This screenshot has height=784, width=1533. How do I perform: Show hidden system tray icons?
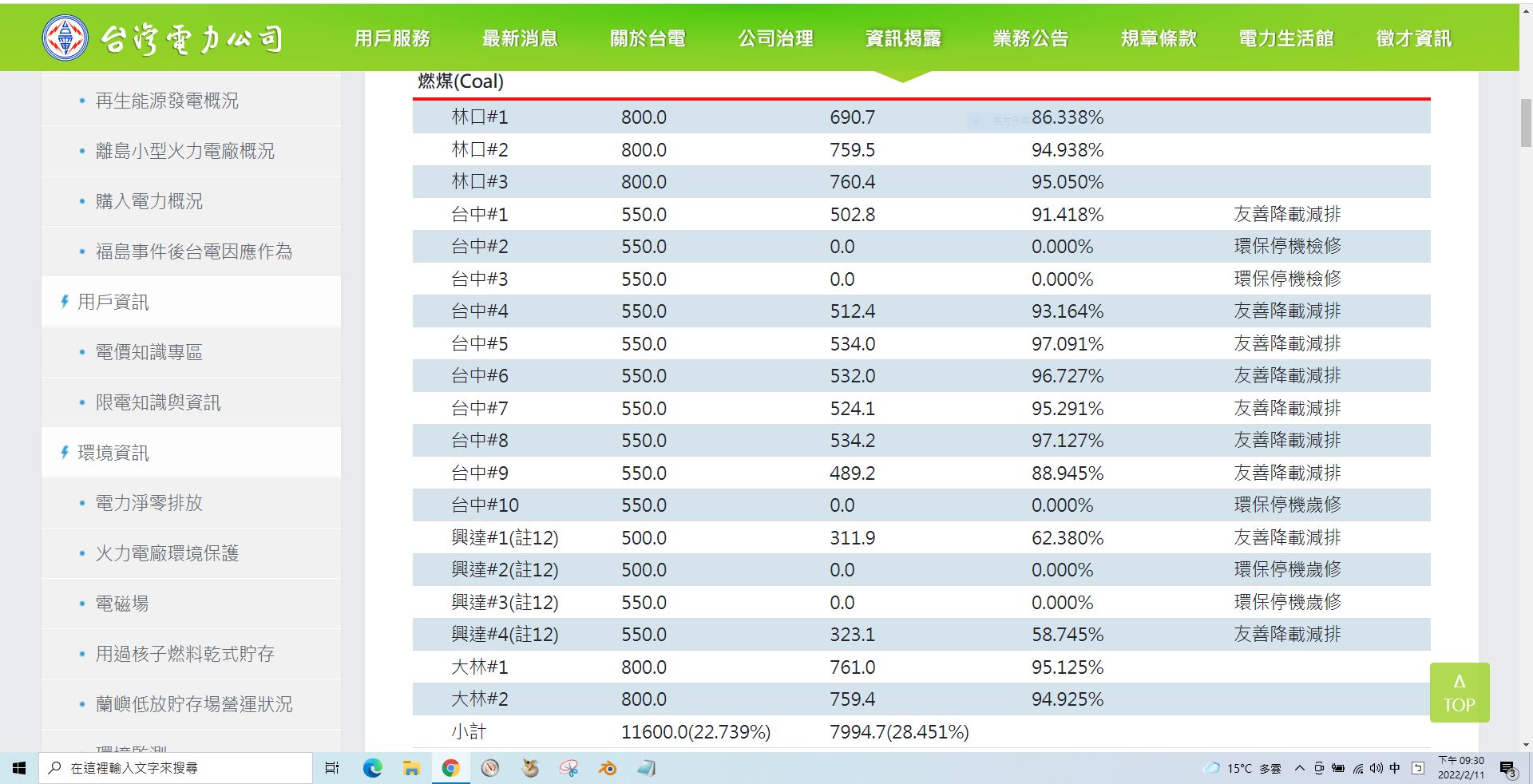pyautogui.click(x=1300, y=768)
